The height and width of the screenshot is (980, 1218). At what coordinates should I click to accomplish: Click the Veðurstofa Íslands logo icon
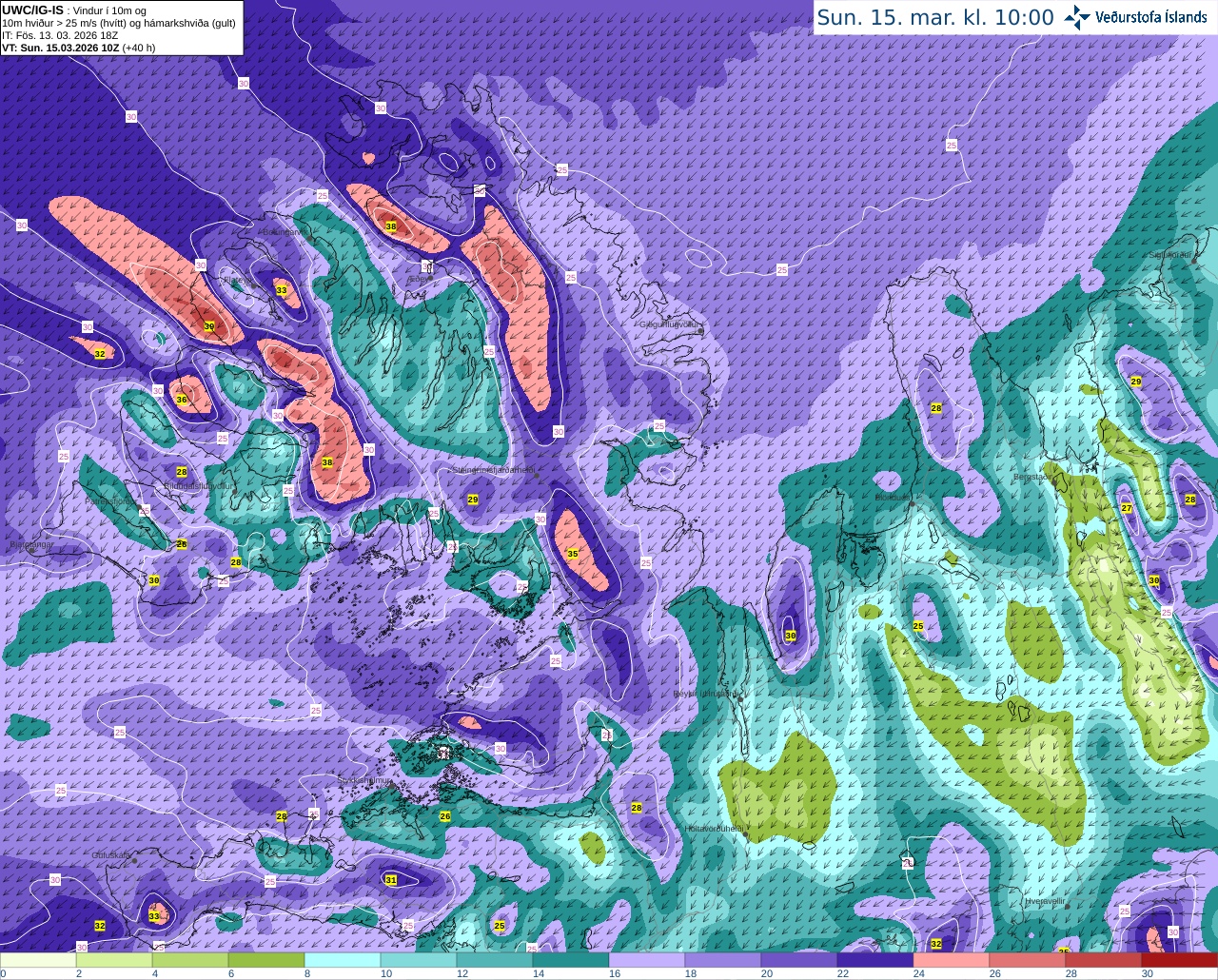coord(1078,17)
